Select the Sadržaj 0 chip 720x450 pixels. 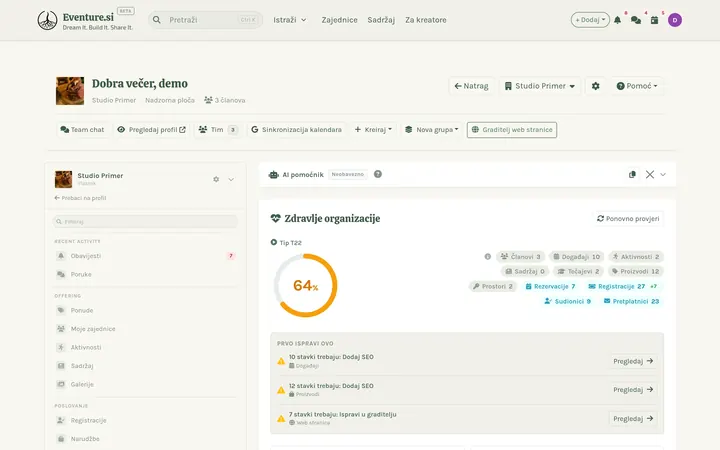pyautogui.click(x=525, y=271)
